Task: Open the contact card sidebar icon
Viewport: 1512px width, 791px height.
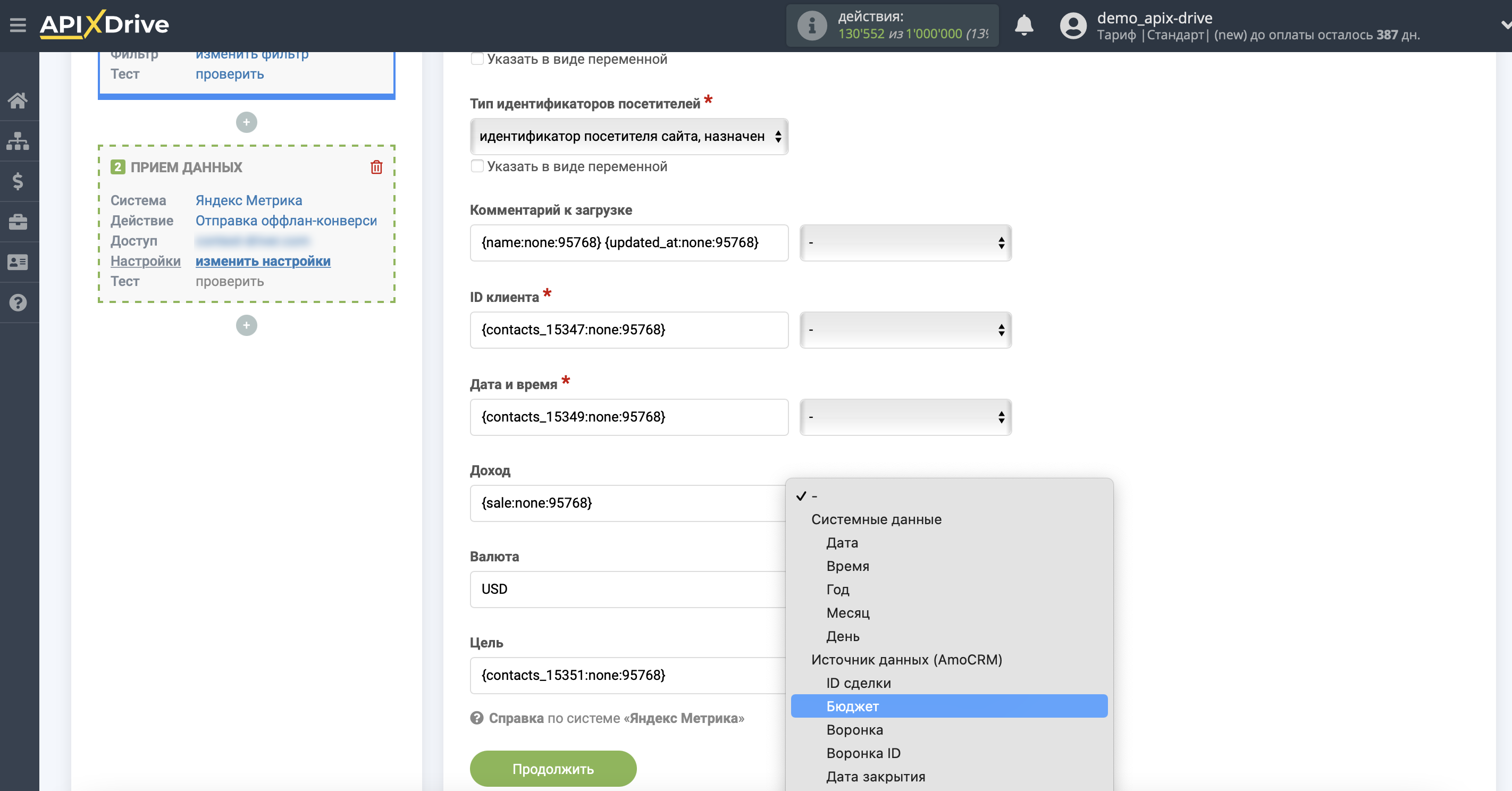Action: 18,262
